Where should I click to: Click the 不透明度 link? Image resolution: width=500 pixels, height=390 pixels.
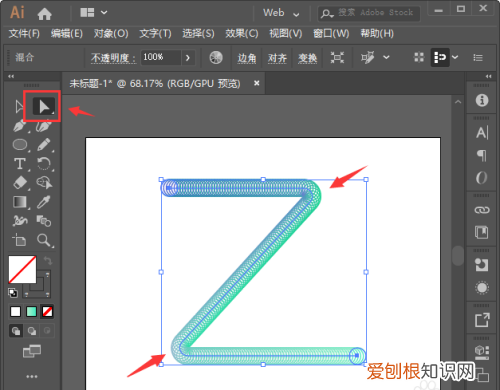point(113,58)
